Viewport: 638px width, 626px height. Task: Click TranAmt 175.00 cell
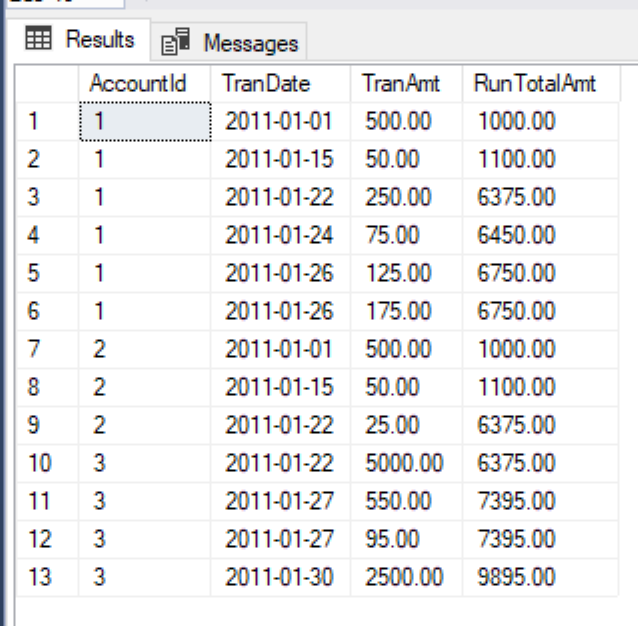406,312
